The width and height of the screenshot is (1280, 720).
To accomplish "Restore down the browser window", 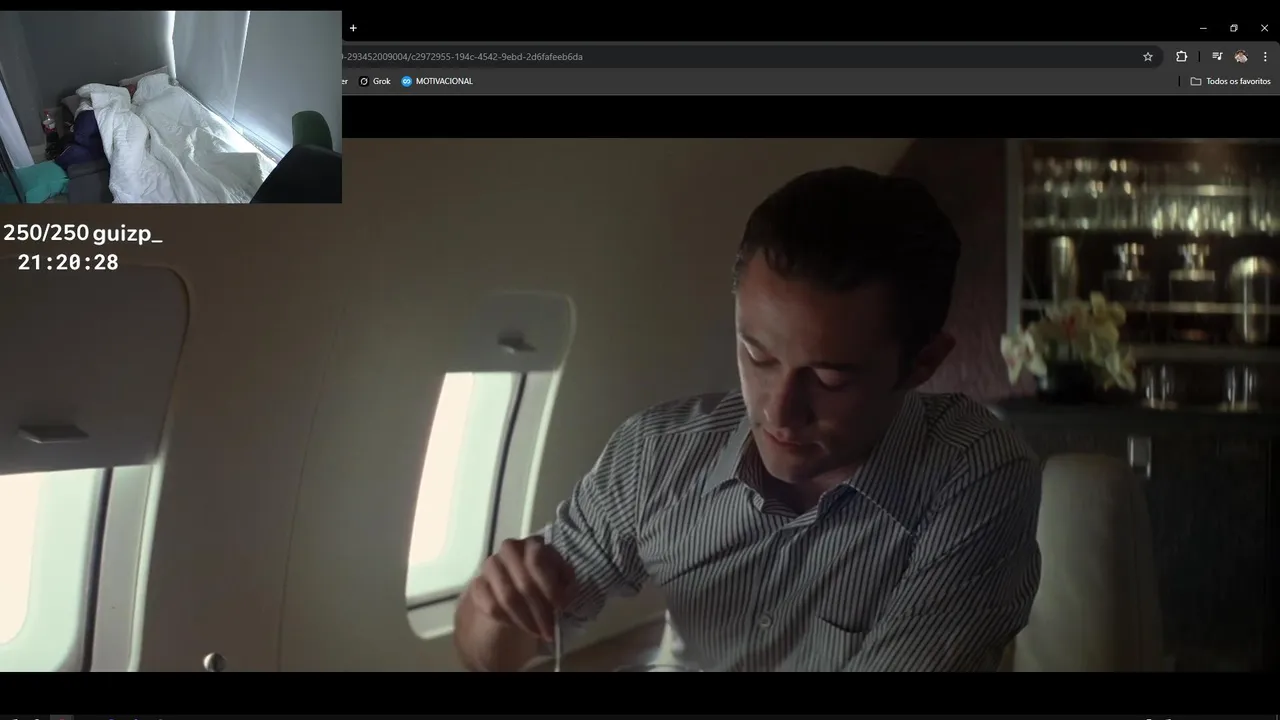I will (x=1234, y=28).
